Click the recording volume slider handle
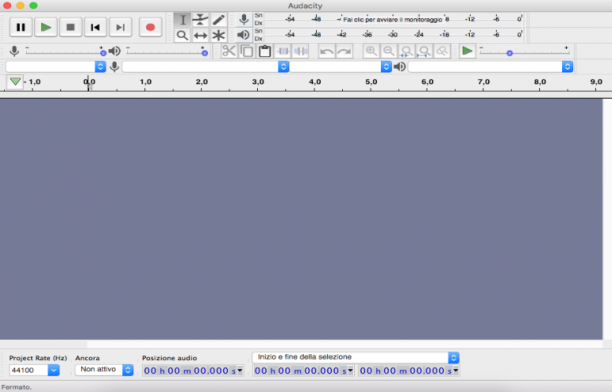612x392 pixels. point(103,53)
